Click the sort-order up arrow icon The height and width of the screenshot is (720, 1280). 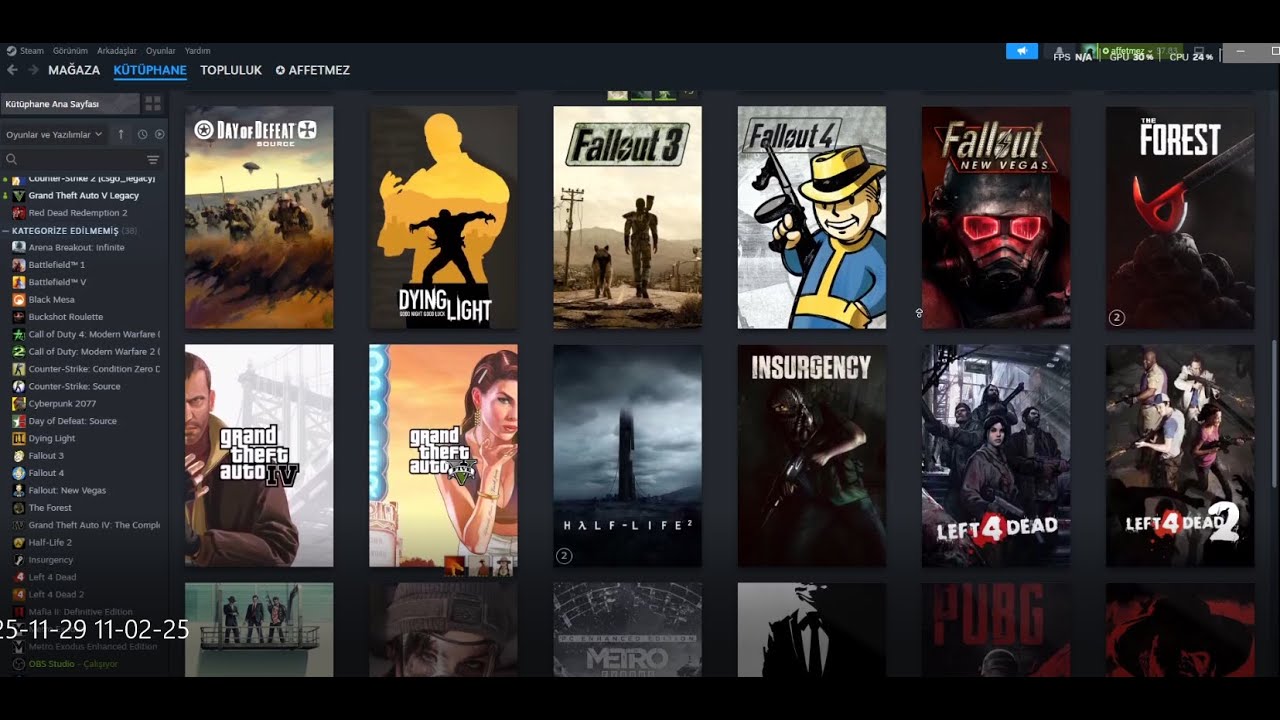coord(121,134)
